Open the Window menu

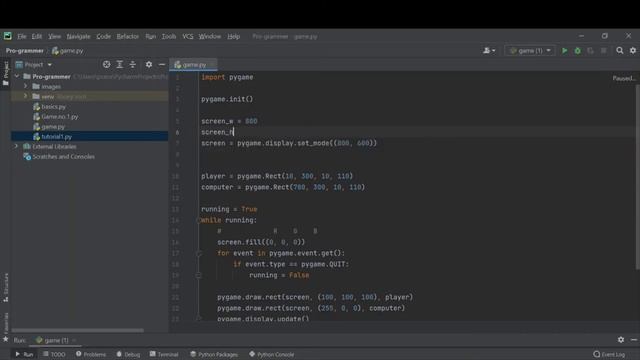coord(210,36)
